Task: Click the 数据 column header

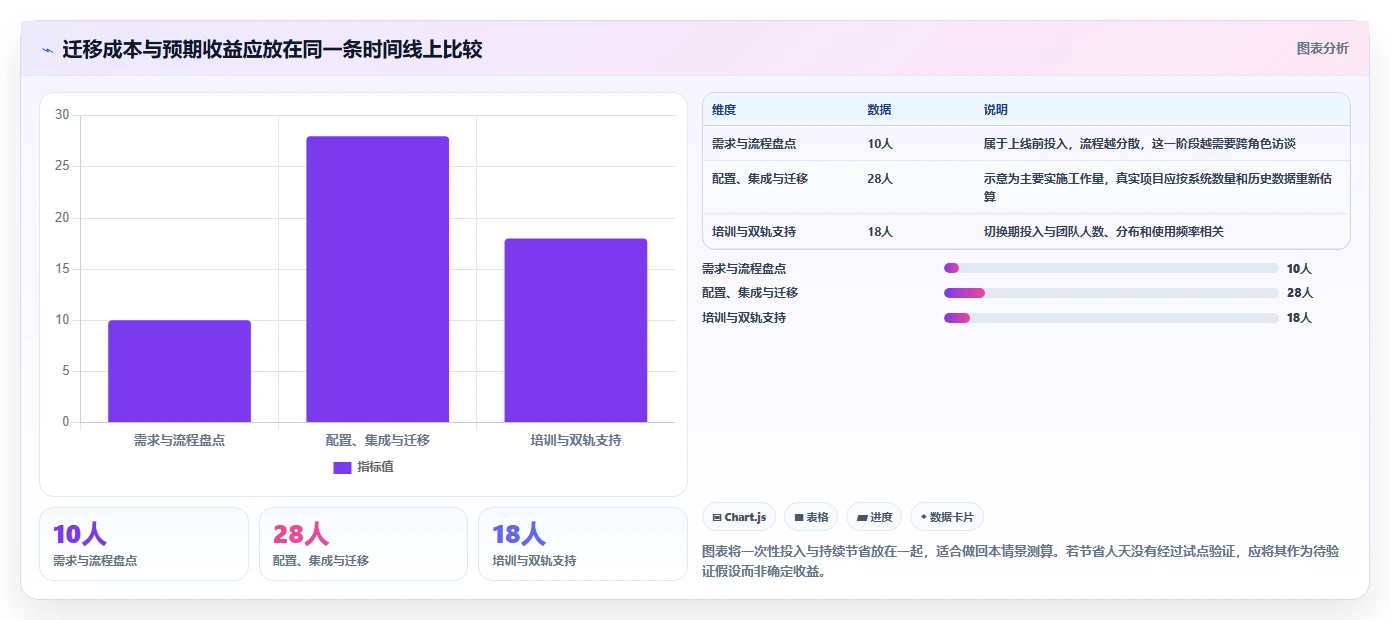Action: tap(880, 110)
